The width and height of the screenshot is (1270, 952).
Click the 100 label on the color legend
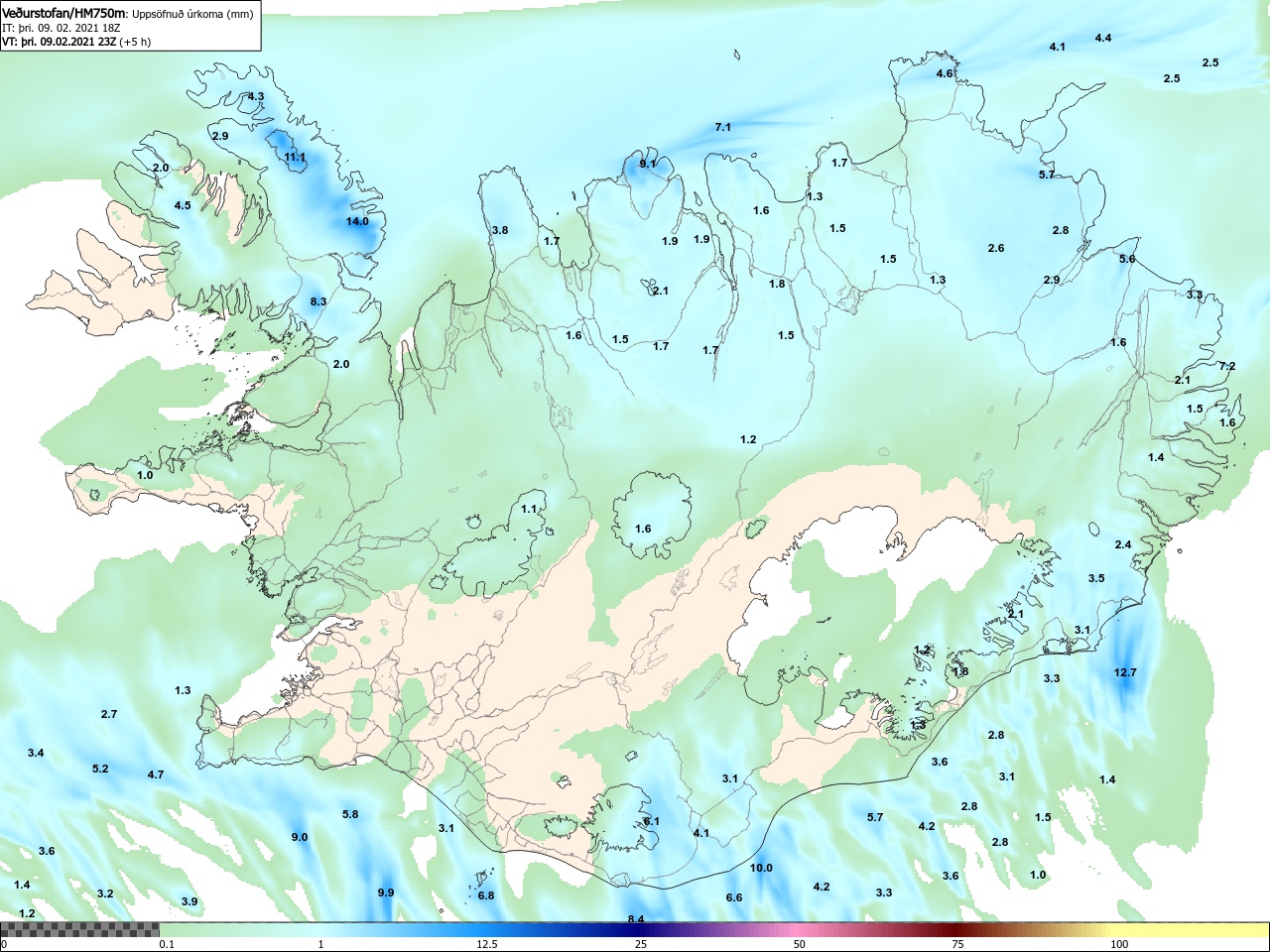(x=1119, y=944)
